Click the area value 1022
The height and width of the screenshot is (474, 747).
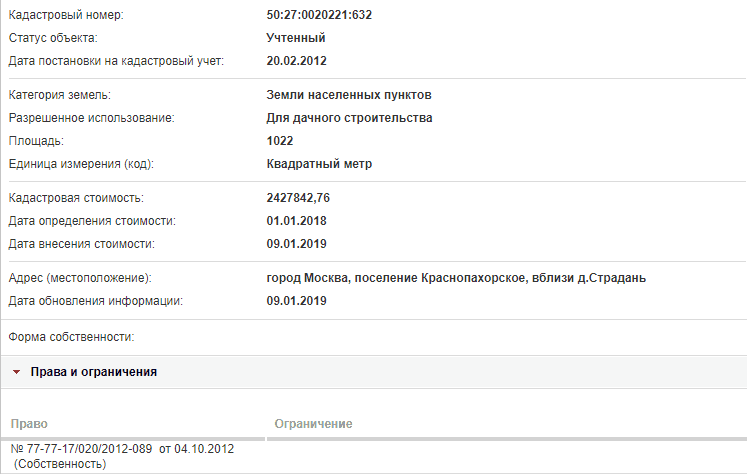pos(280,141)
